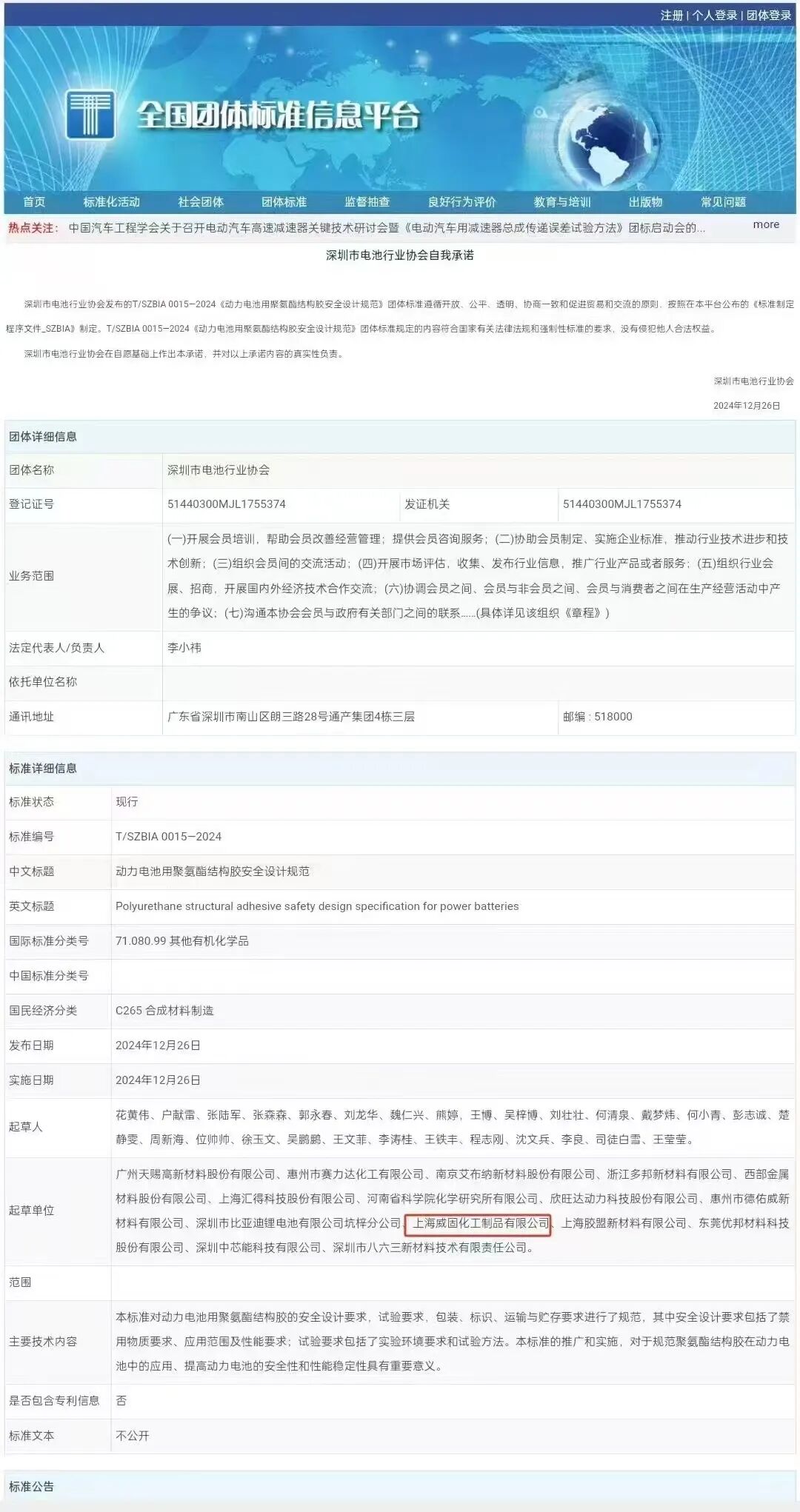
Task: Select the 实施日期 value 2024年12月26日
Action: pyautogui.click(x=159, y=1080)
